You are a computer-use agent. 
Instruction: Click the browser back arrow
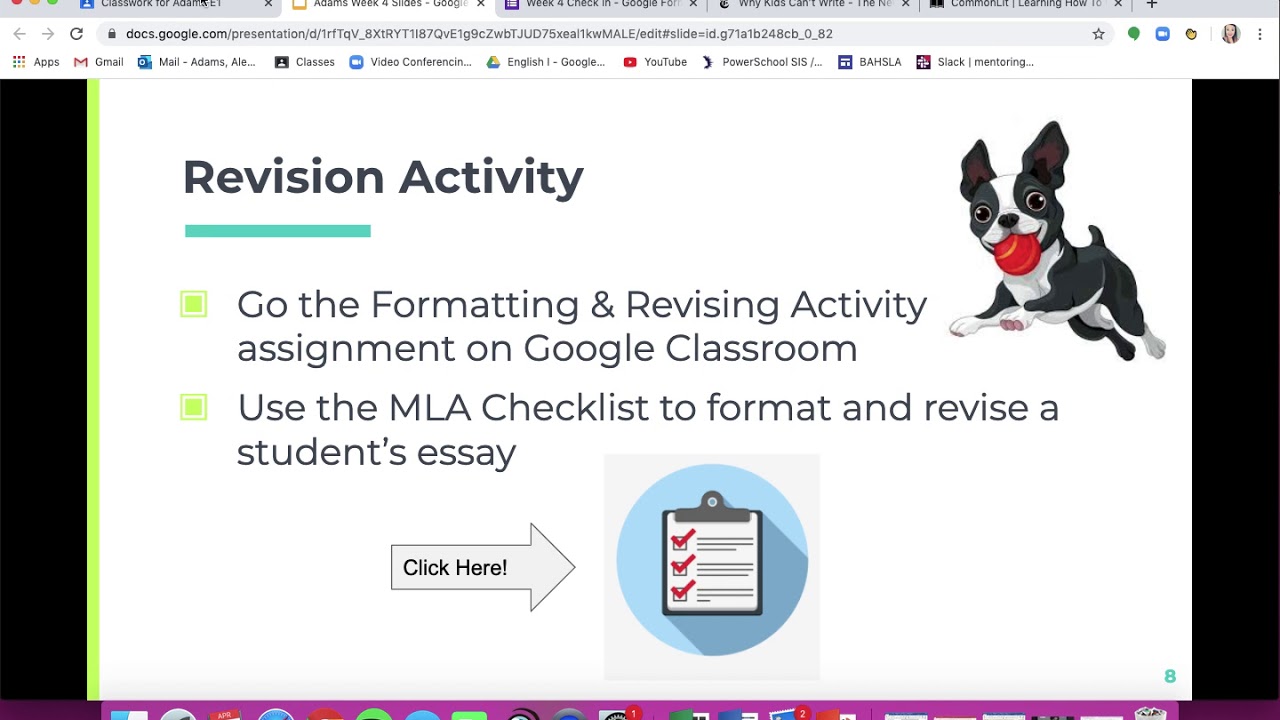(x=19, y=34)
